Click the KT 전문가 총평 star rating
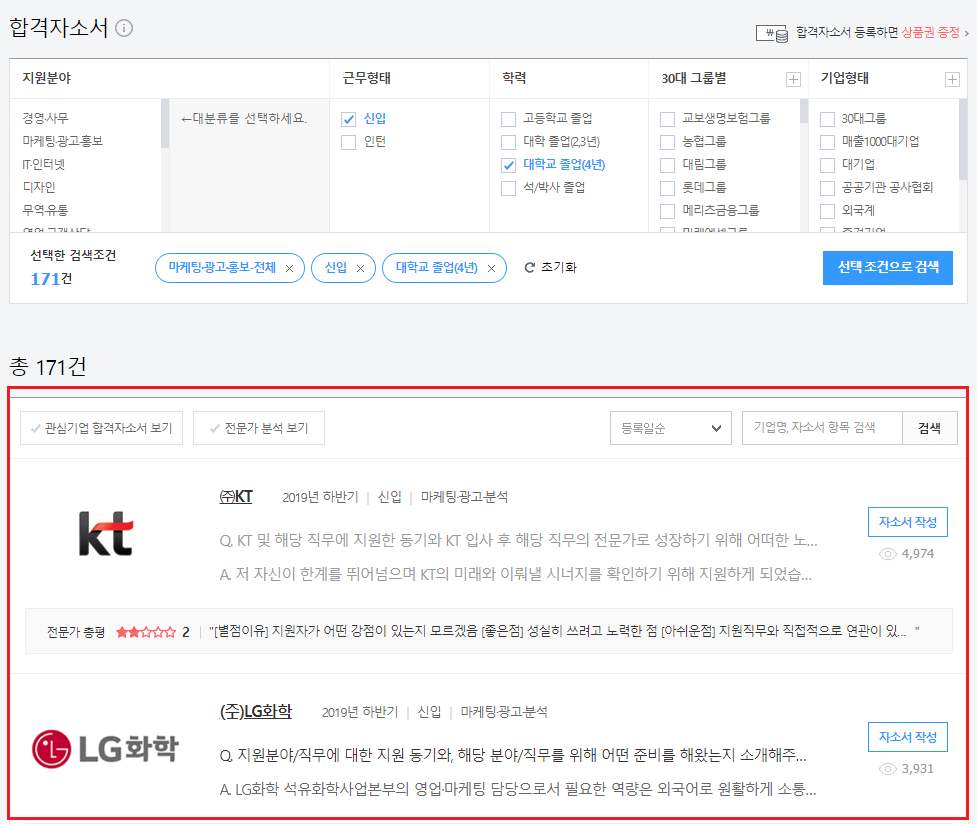This screenshot has width=977, height=824. coord(146,633)
